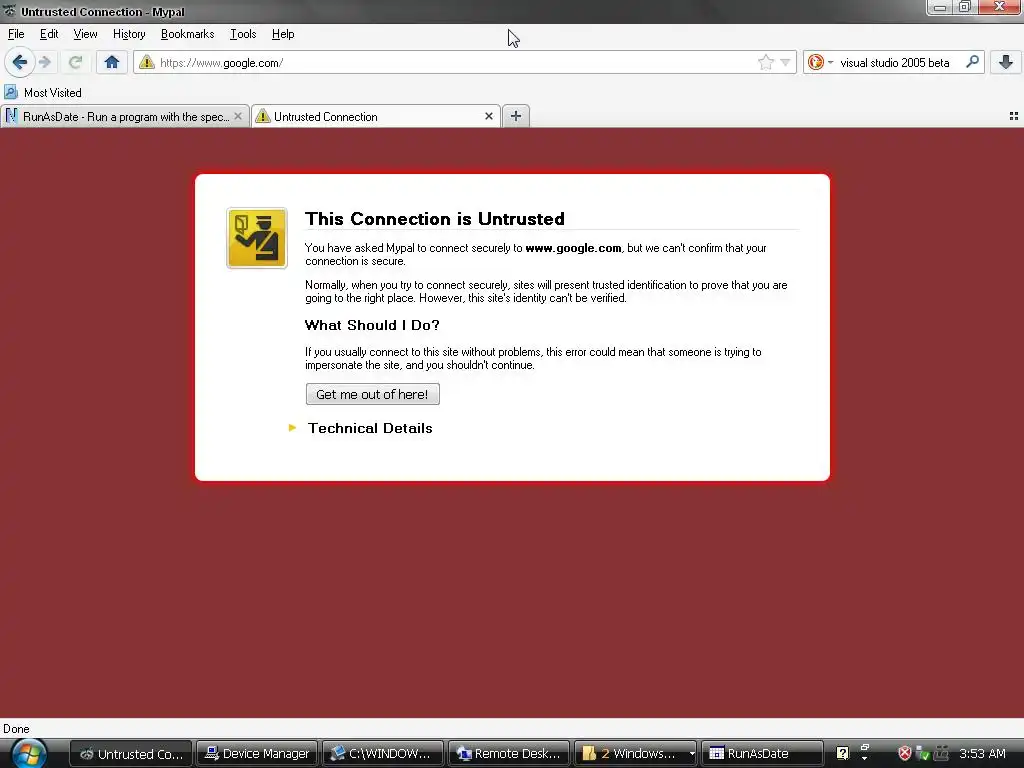Open the Help menu
Screen dimensions: 1024x768
[283, 34]
